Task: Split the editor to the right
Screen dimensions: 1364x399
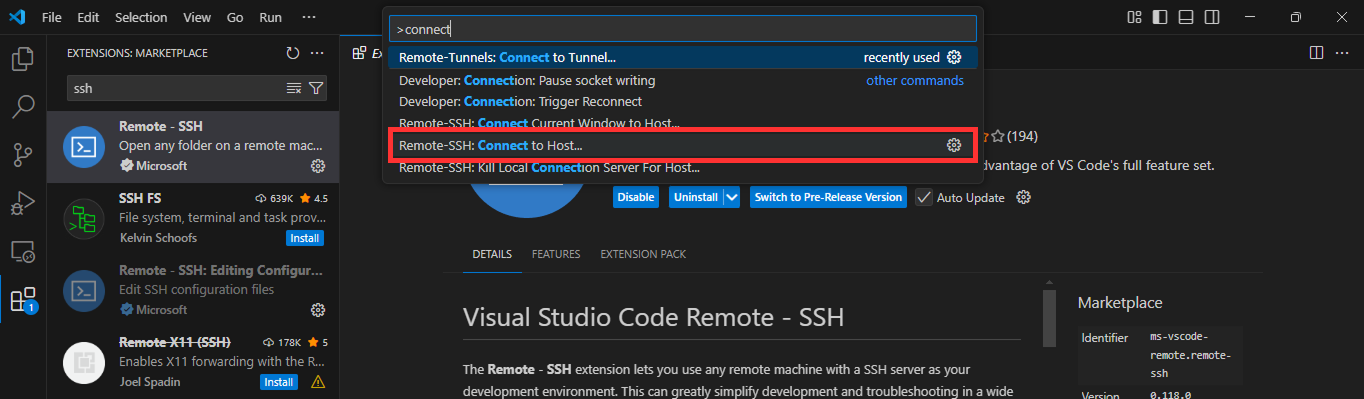Action: (1316, 52)
